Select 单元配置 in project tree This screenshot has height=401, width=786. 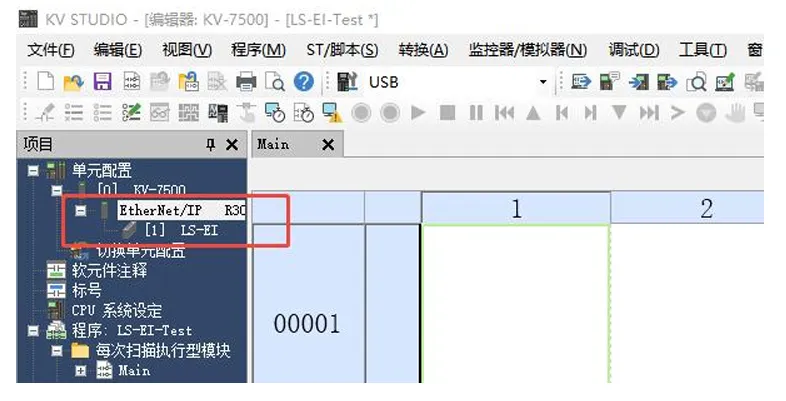[102, 170]
